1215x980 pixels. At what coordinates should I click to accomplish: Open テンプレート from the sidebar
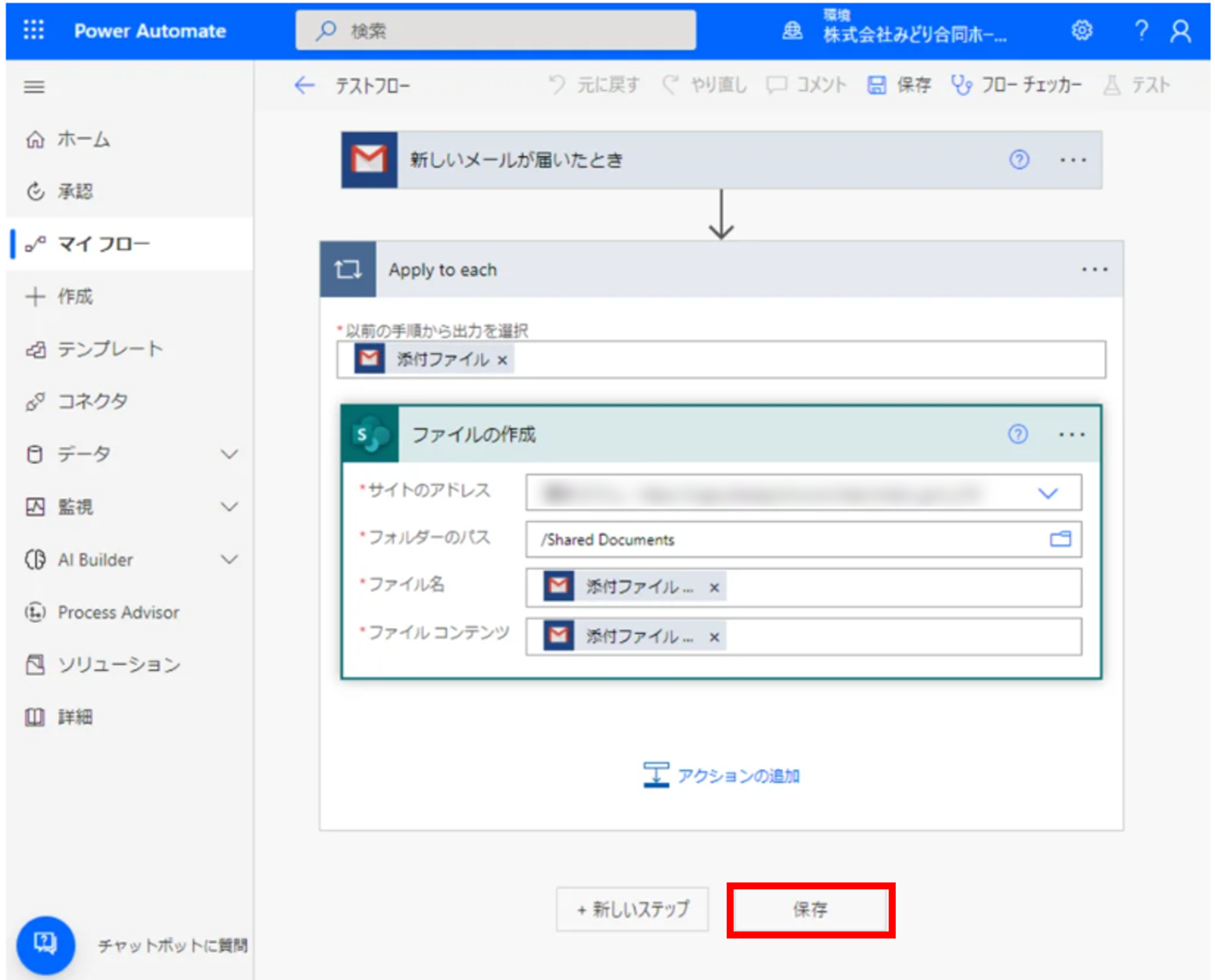(x=109, y=349)
